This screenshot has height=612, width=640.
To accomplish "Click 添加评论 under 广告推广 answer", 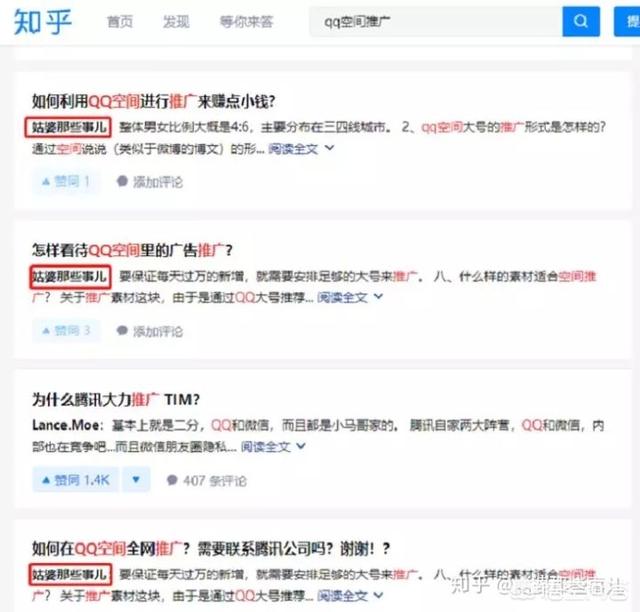I will (x=158, y=331).
